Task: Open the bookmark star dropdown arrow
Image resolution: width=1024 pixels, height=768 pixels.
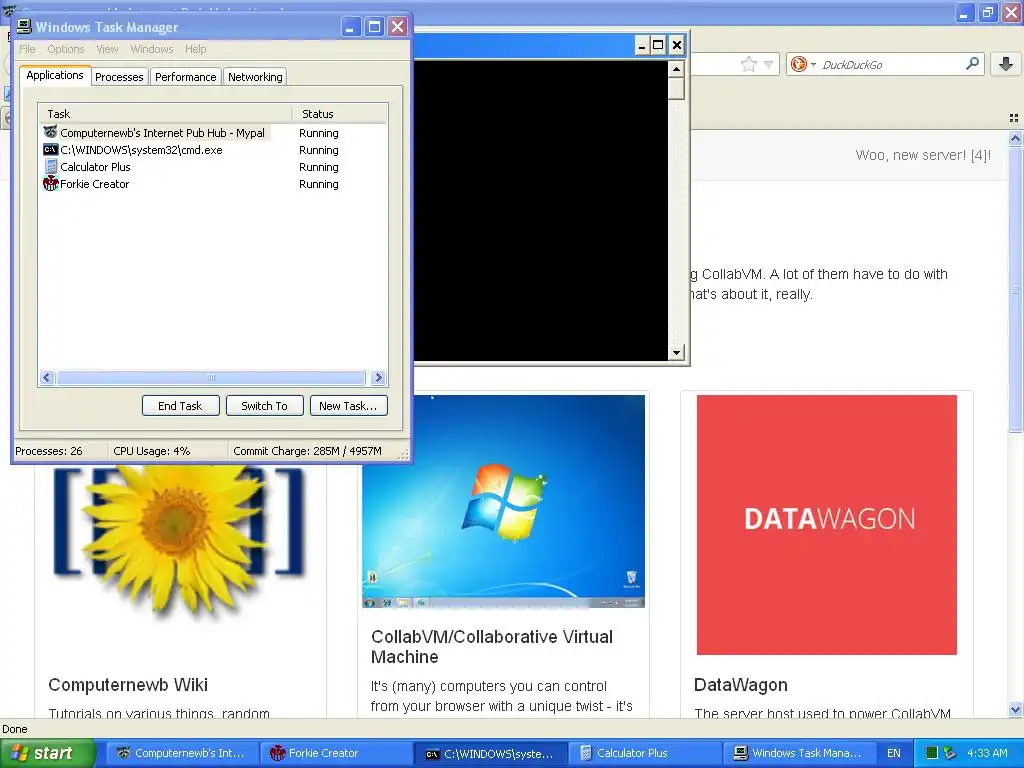Action: (x=769, y=64)
